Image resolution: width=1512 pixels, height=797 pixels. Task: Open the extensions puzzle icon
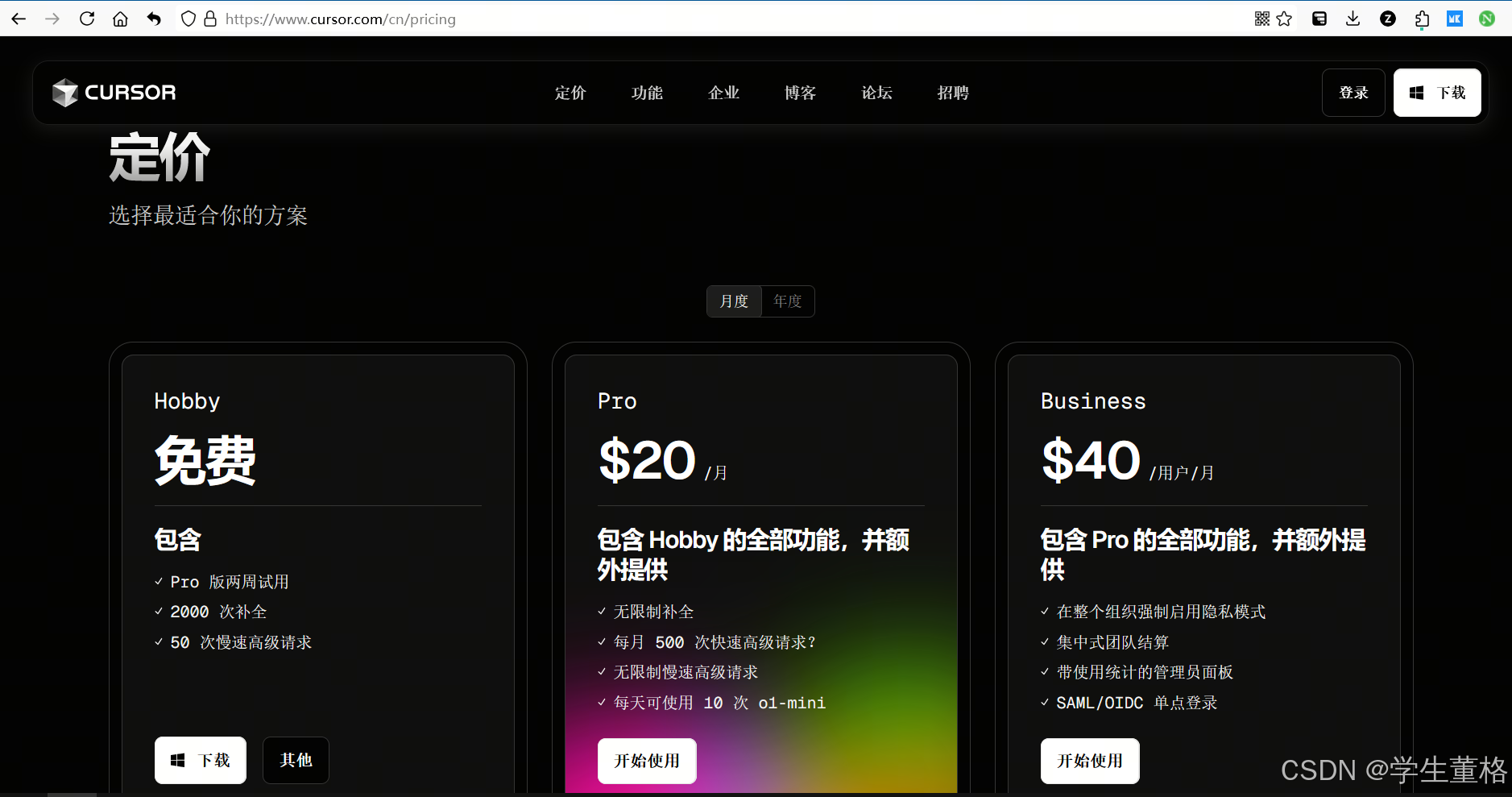[x=1422, y=19]
